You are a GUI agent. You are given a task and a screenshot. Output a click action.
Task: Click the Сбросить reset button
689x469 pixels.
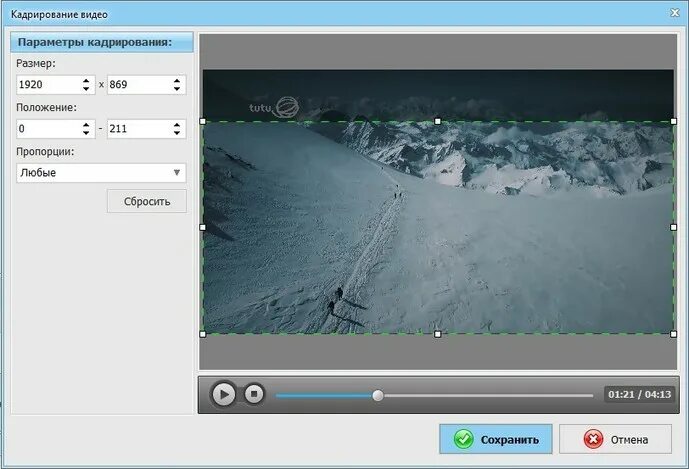[x=147, y=201]
